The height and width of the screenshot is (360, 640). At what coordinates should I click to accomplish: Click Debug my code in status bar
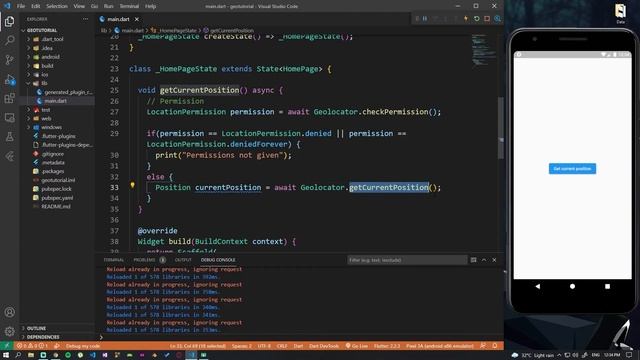[x=82, y=346]
